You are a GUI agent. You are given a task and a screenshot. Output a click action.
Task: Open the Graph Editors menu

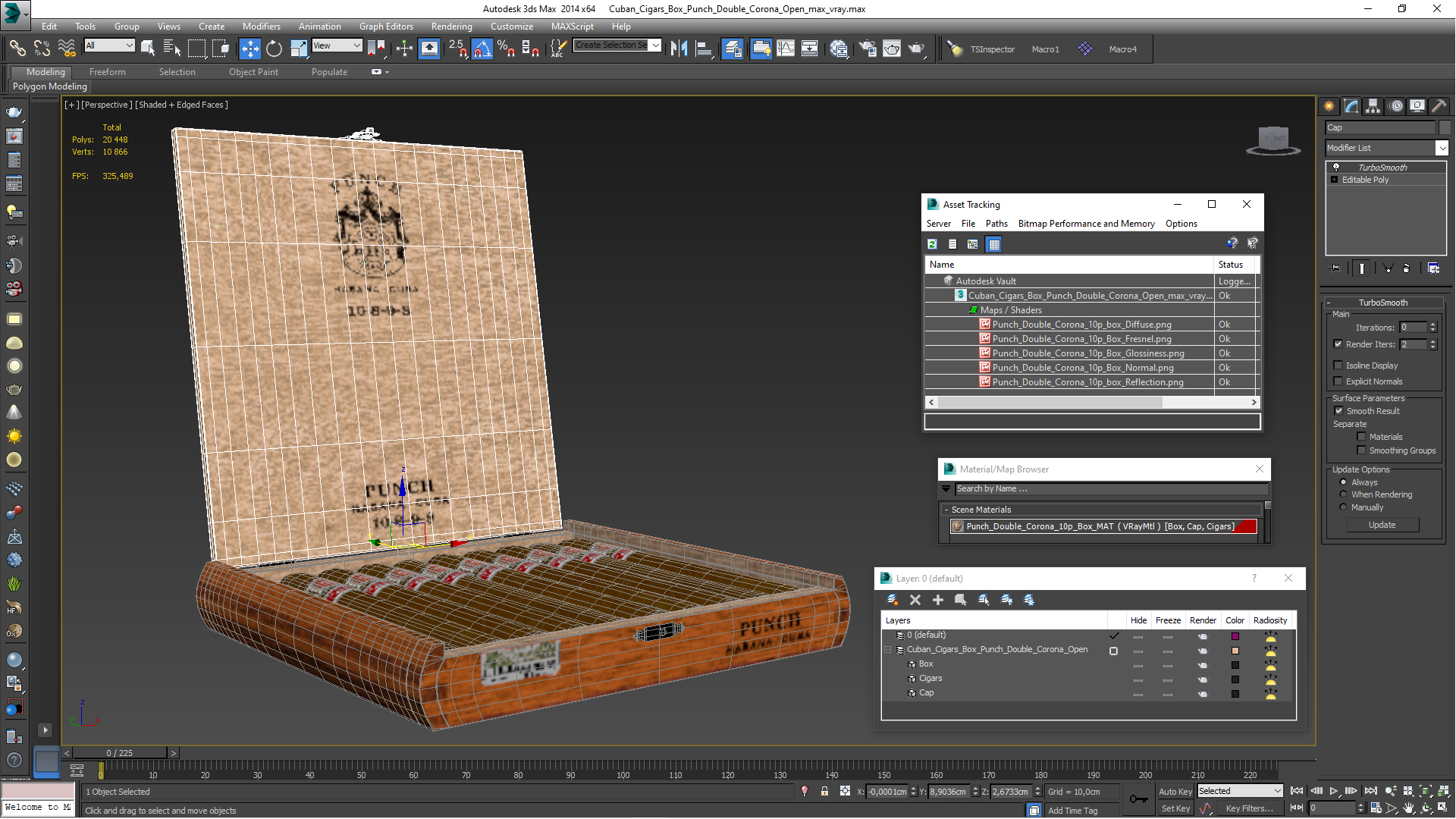click(386, 26)
